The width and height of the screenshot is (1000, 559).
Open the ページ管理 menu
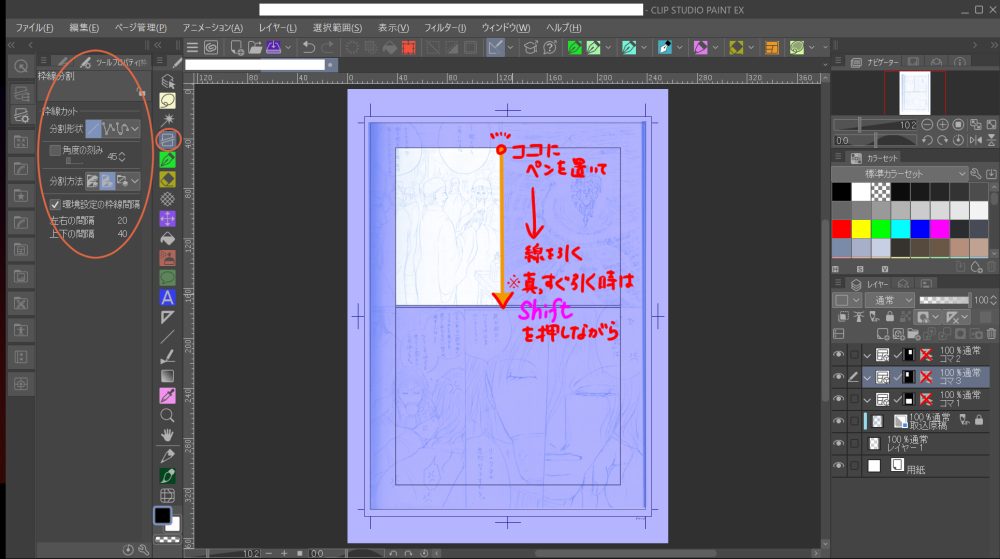pyautogui.click(x=140, y=27)
